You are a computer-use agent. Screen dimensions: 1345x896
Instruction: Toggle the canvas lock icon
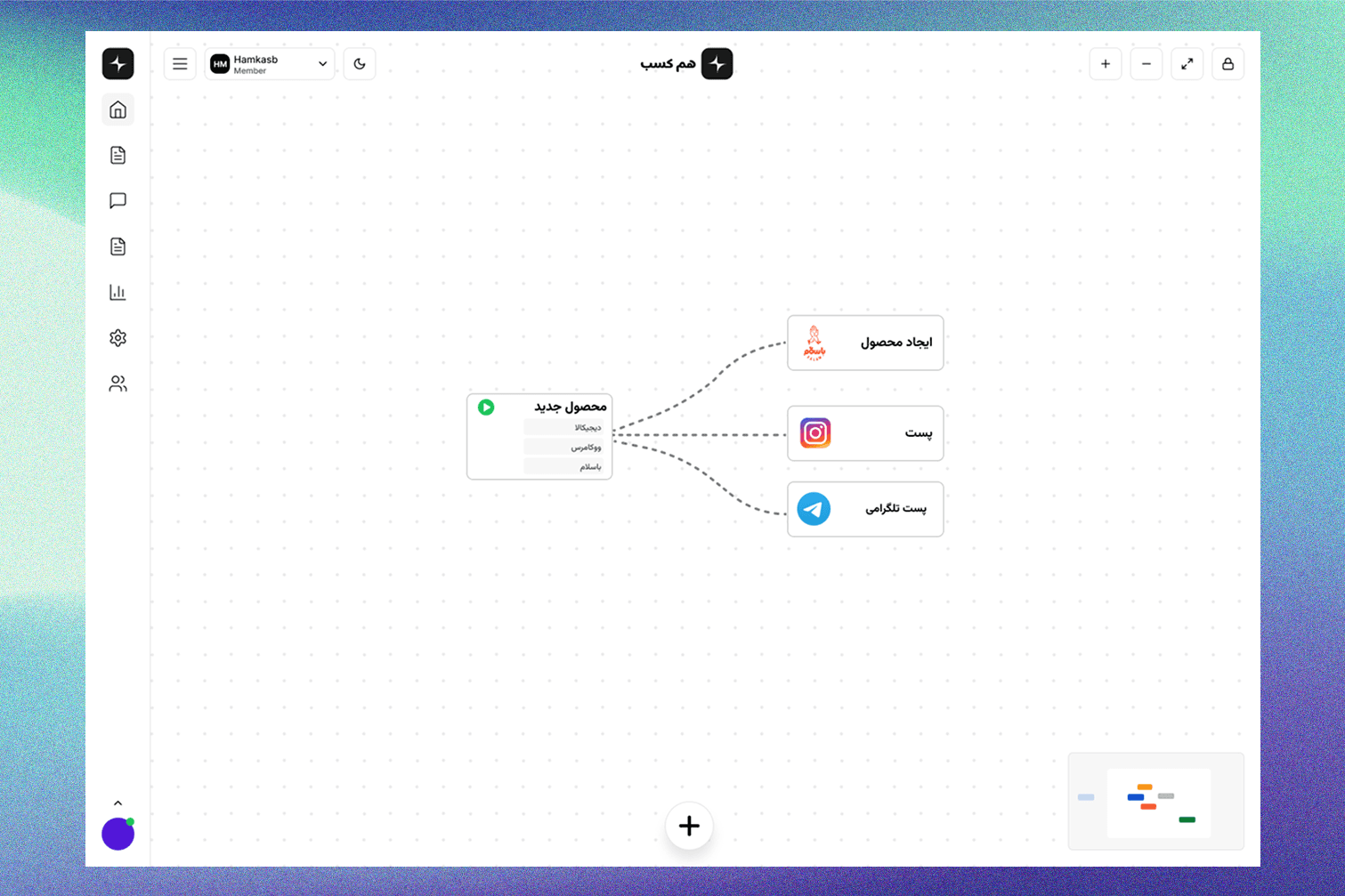1228,63
